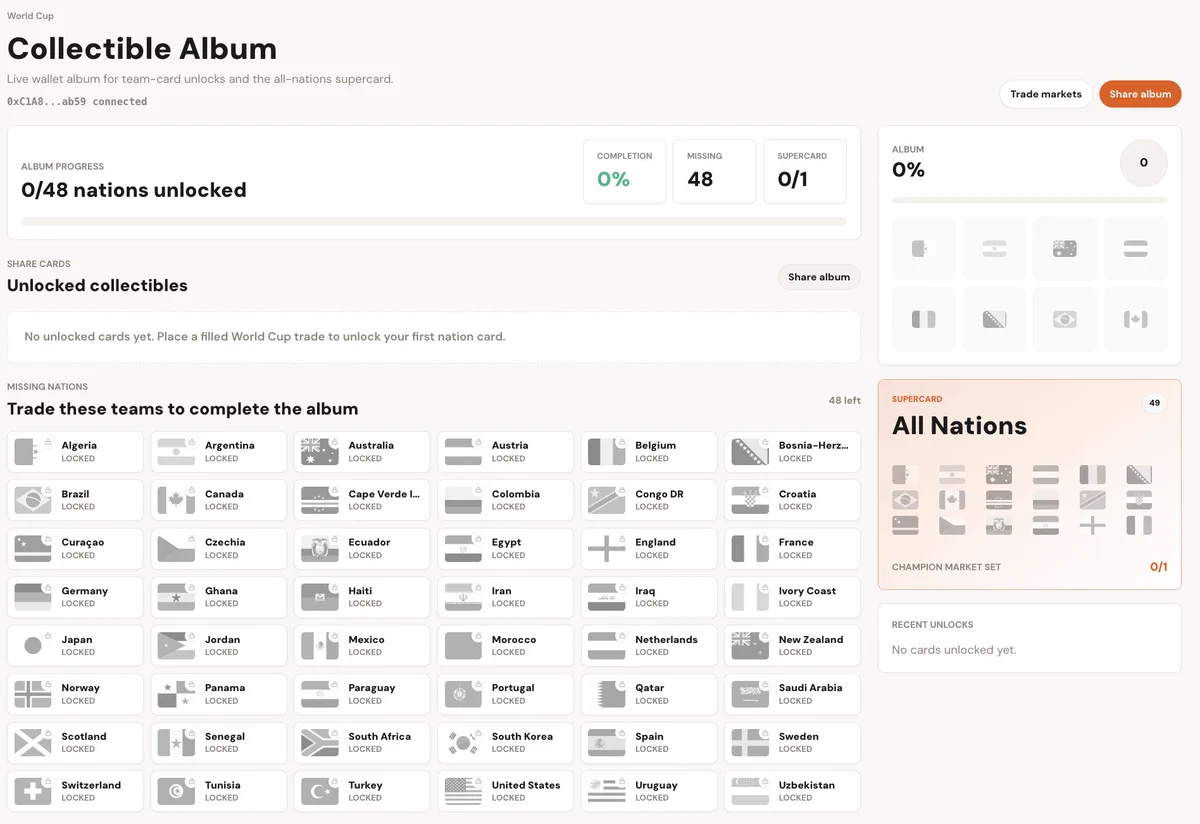Image resolution: width=1200 pixels, height=824 pixels.
Task: Click the Czechia flag icon
Action: click(x=176, y=549)
